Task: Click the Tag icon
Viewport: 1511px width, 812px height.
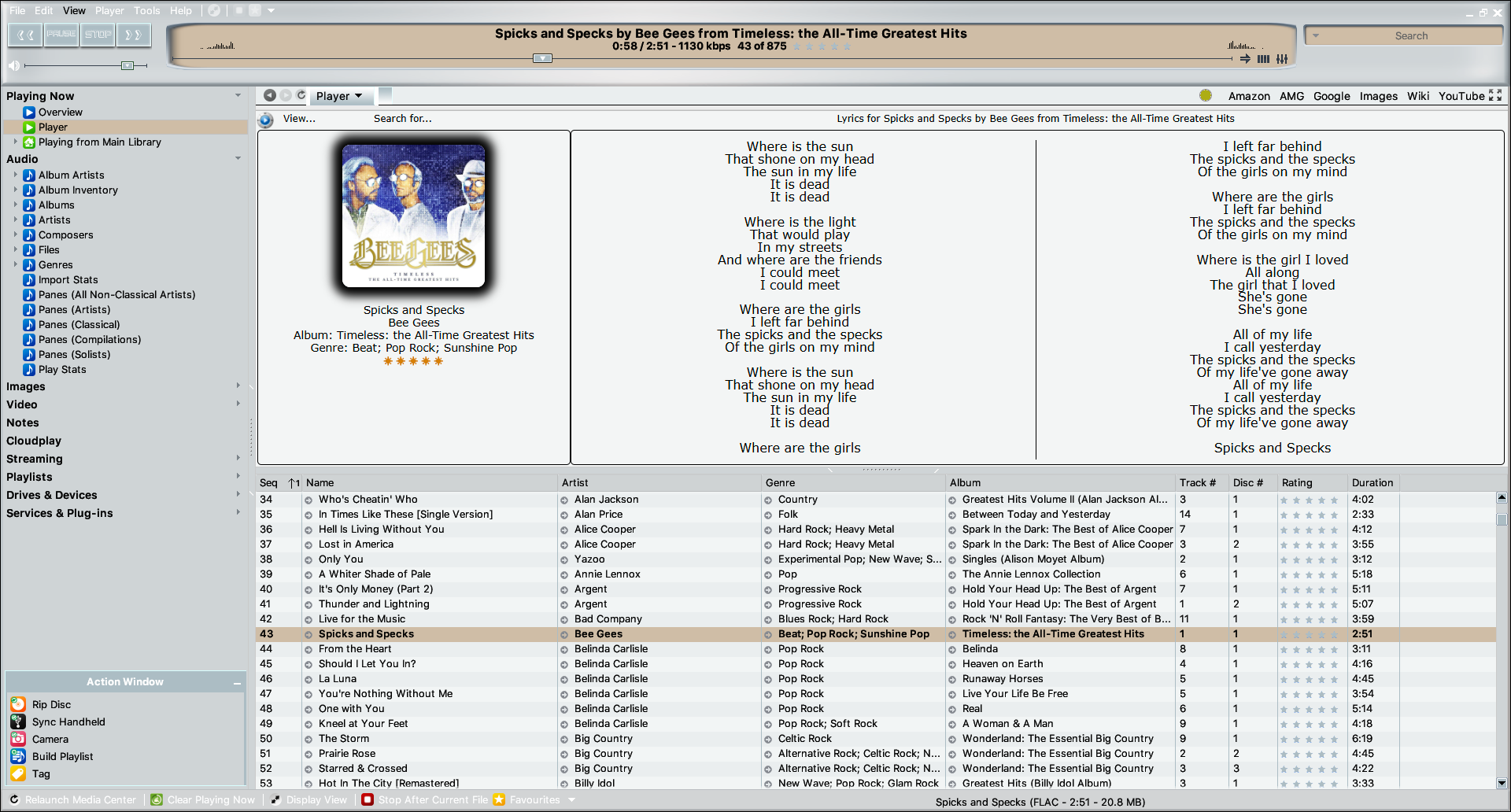Action: tap(18, 773)
